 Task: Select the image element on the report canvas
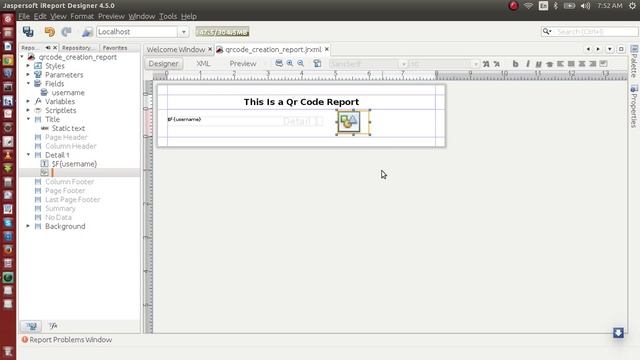[353, 122]
